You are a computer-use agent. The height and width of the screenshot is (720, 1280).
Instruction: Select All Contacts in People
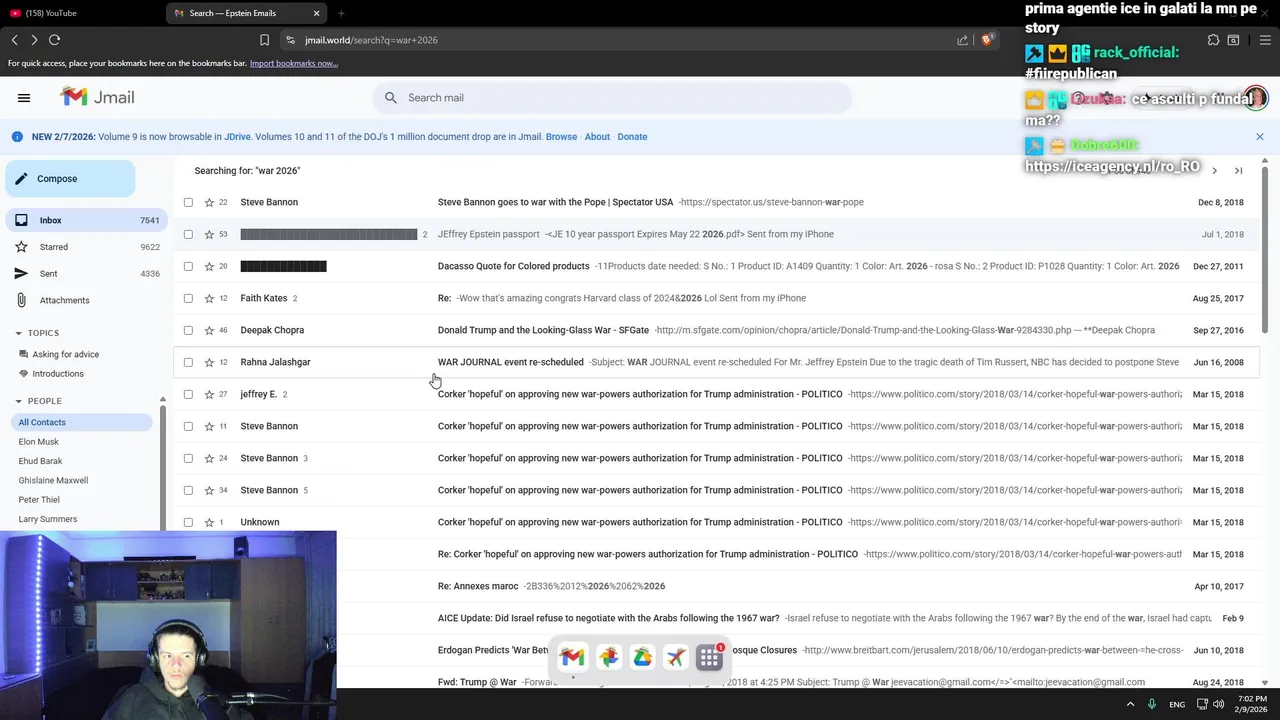[83, 422]
